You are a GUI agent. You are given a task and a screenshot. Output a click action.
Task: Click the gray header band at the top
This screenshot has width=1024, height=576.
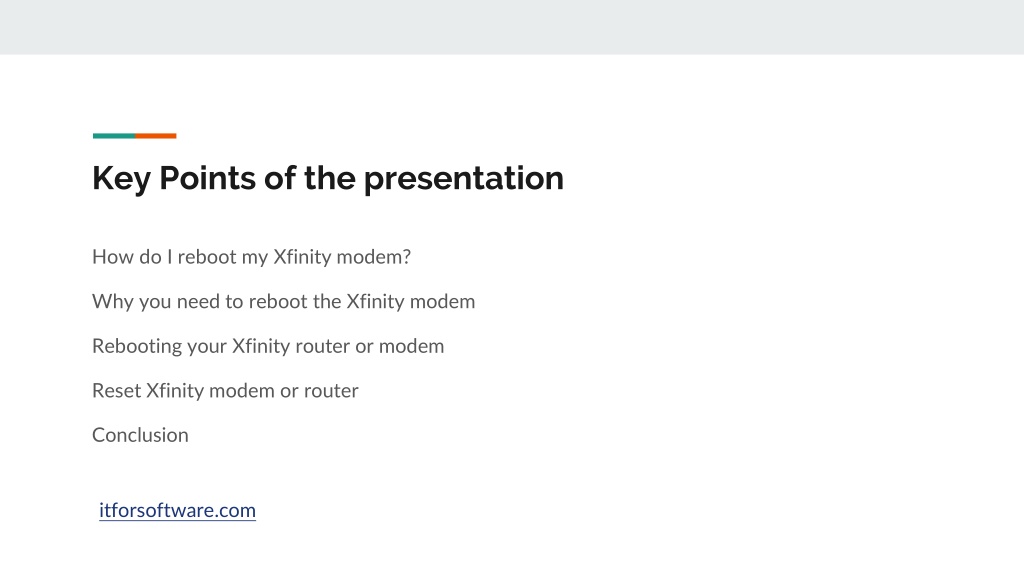tap(512, 27)
